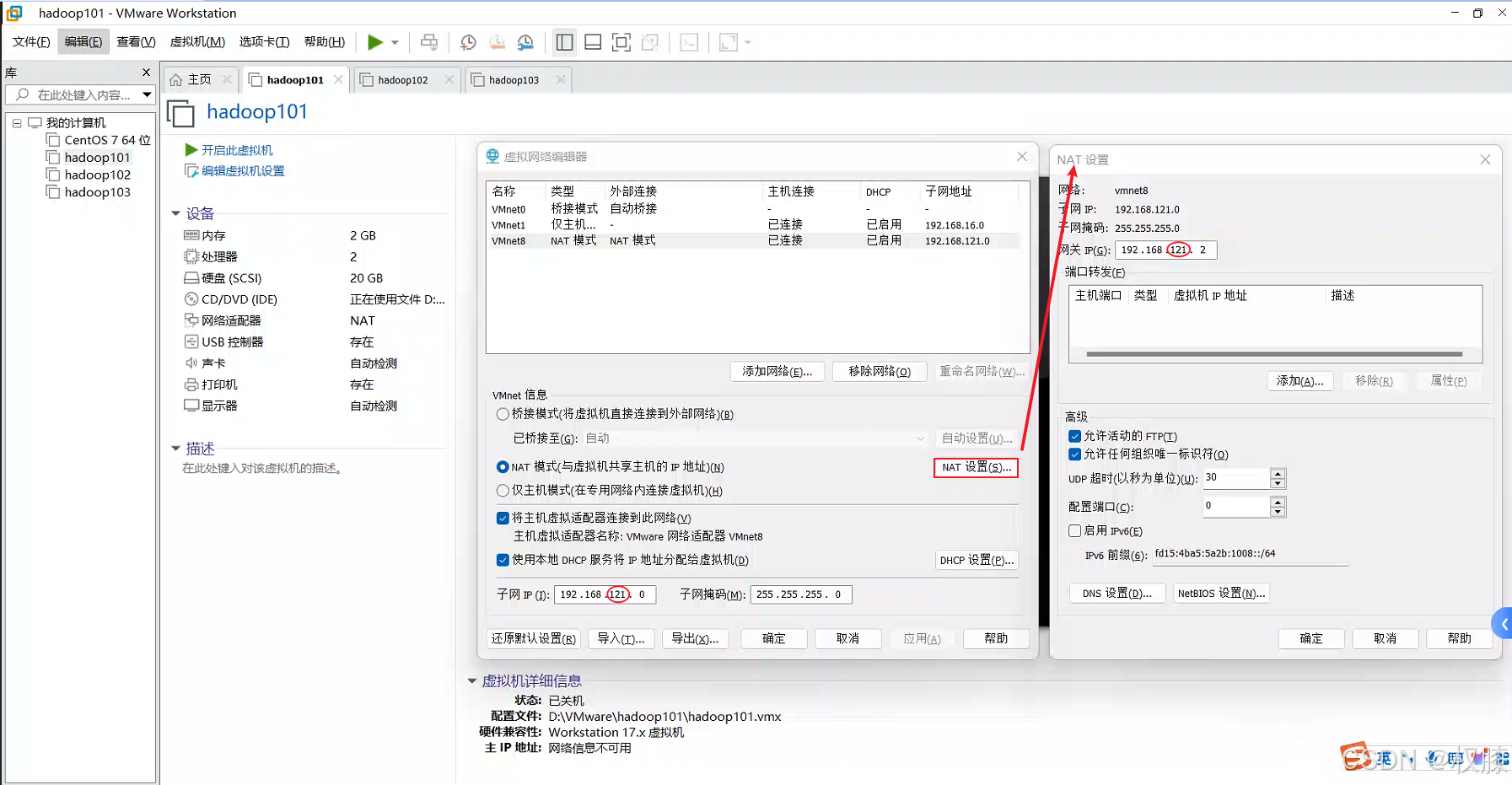The width and height of the screenshot is (1512, 785).
Task: Collapse the 我的计算机 tree node
Action: pos(17,123)
